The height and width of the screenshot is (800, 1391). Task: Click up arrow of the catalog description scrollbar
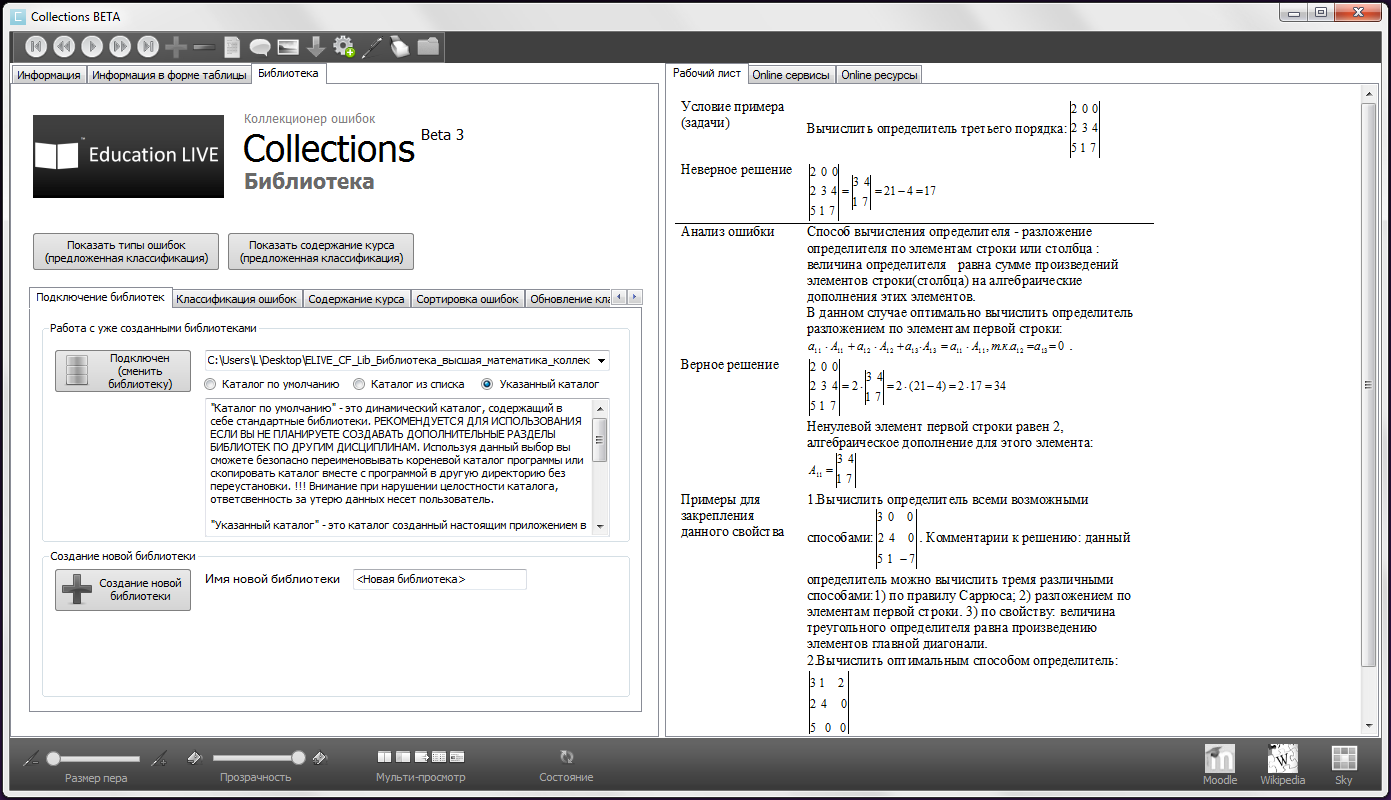coord(600,408)
